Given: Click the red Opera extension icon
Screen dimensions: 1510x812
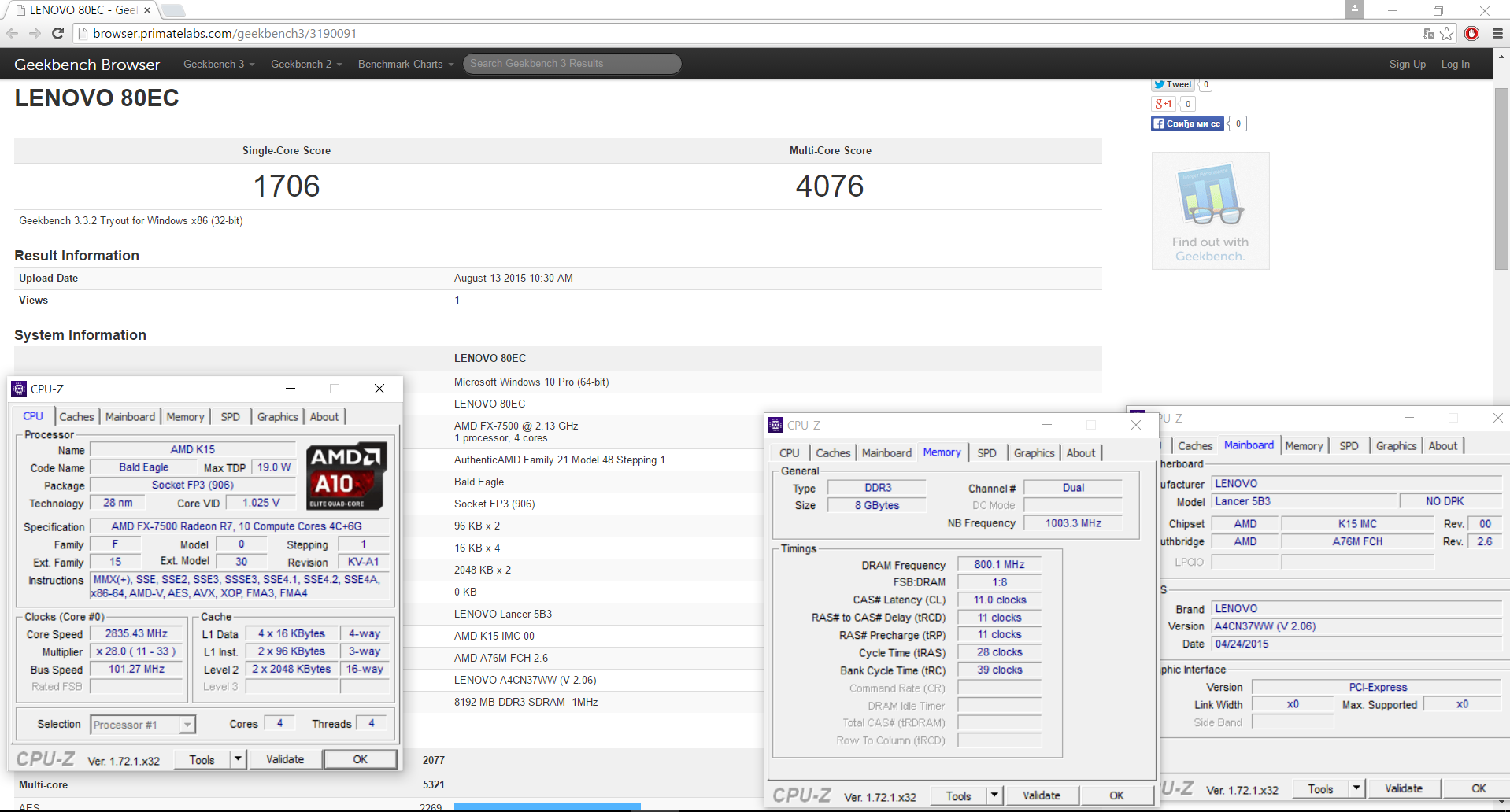Looking at the screenshot, I should click(x=1471, y=33).
